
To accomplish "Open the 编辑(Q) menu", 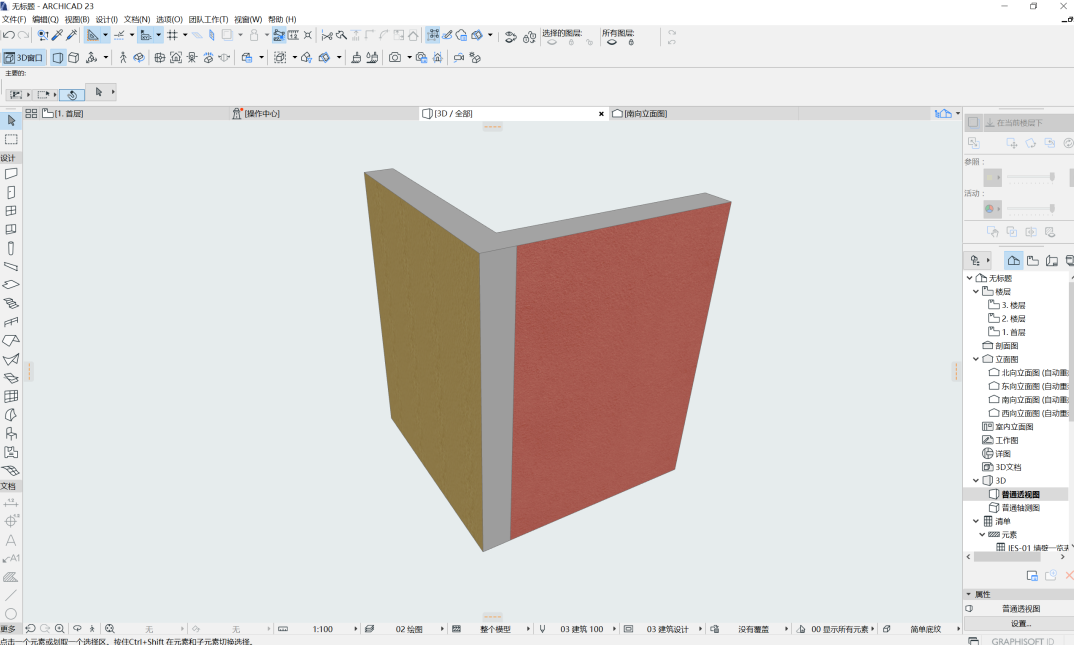I will coord(45,19).
